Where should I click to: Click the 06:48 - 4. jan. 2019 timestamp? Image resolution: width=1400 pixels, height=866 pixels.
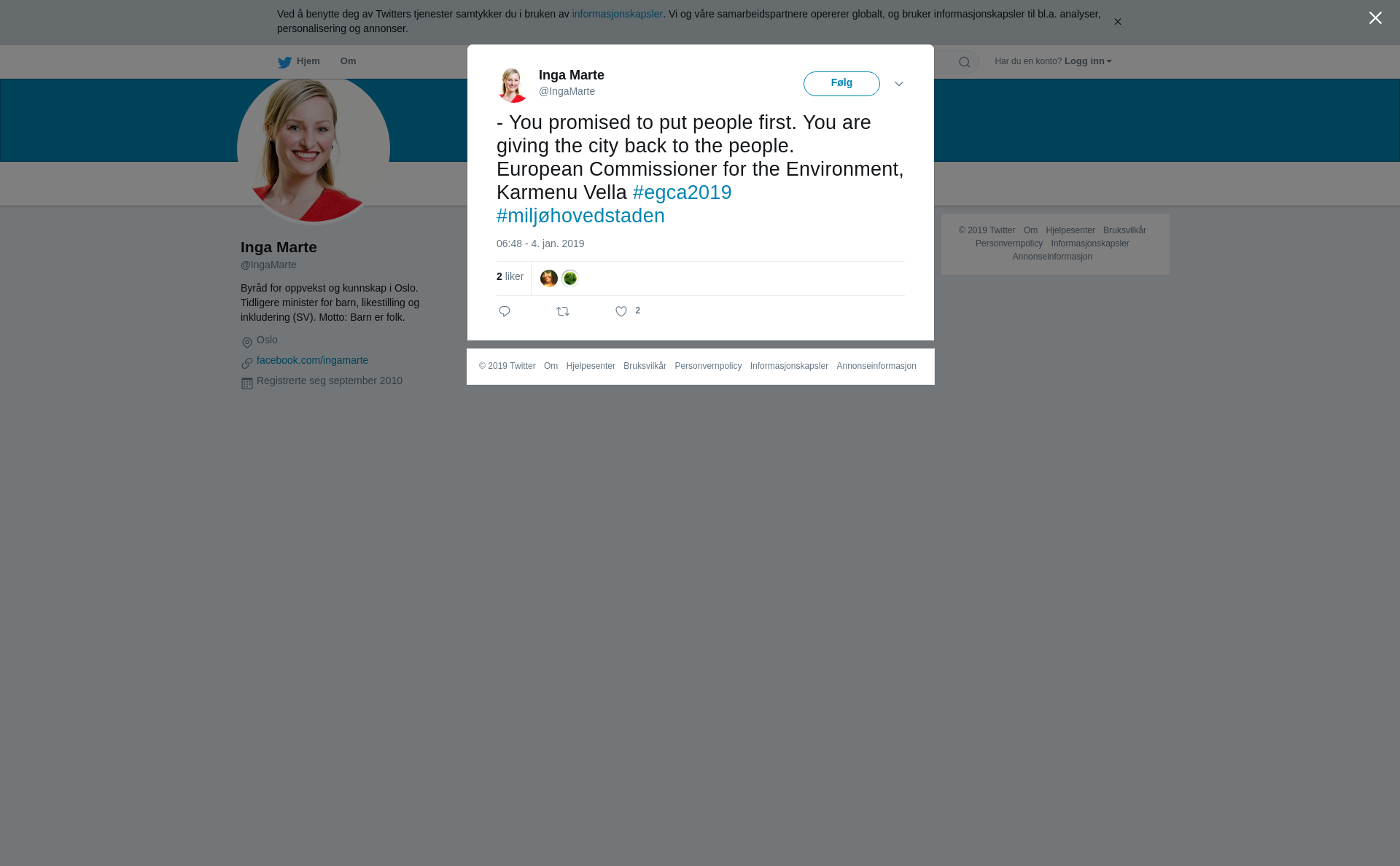click(540, 243)
